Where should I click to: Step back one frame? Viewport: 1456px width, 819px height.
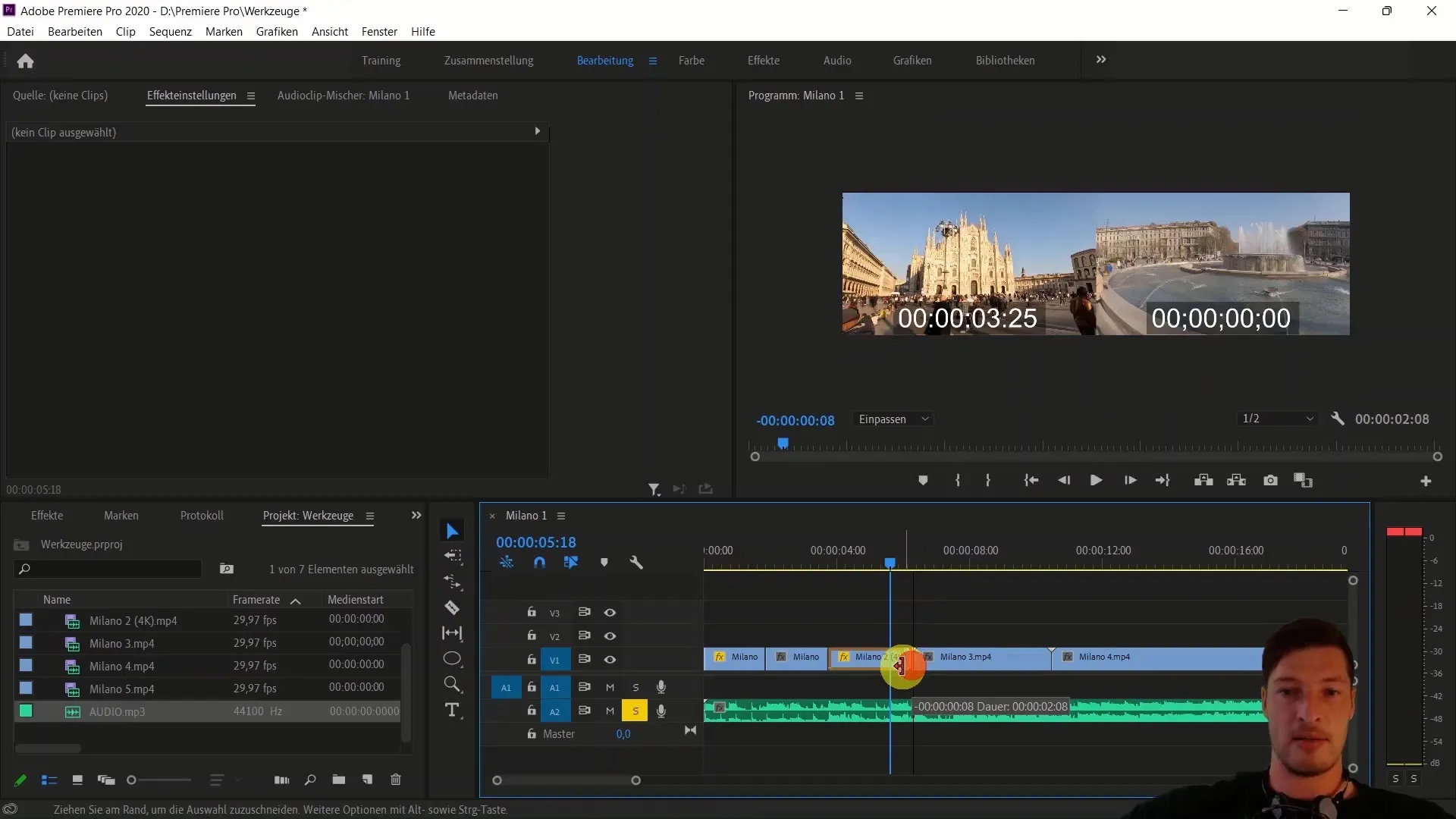1064,481
